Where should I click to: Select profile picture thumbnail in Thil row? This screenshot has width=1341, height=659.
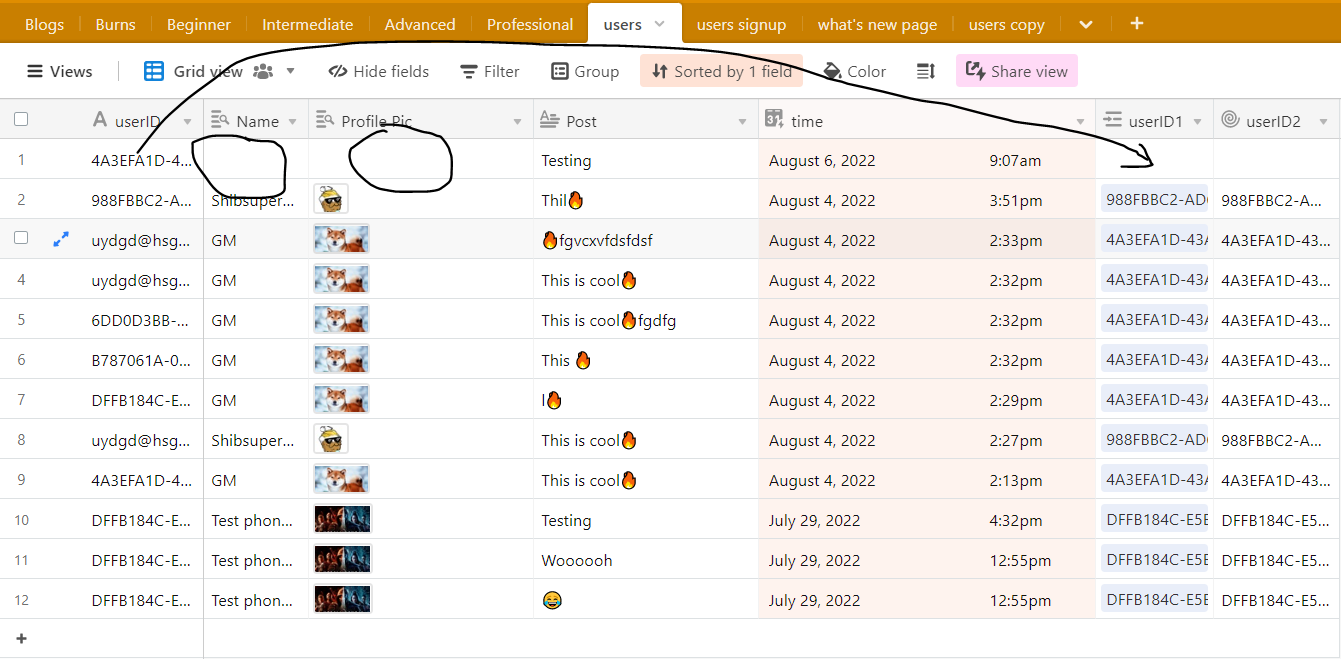[331, 200]
